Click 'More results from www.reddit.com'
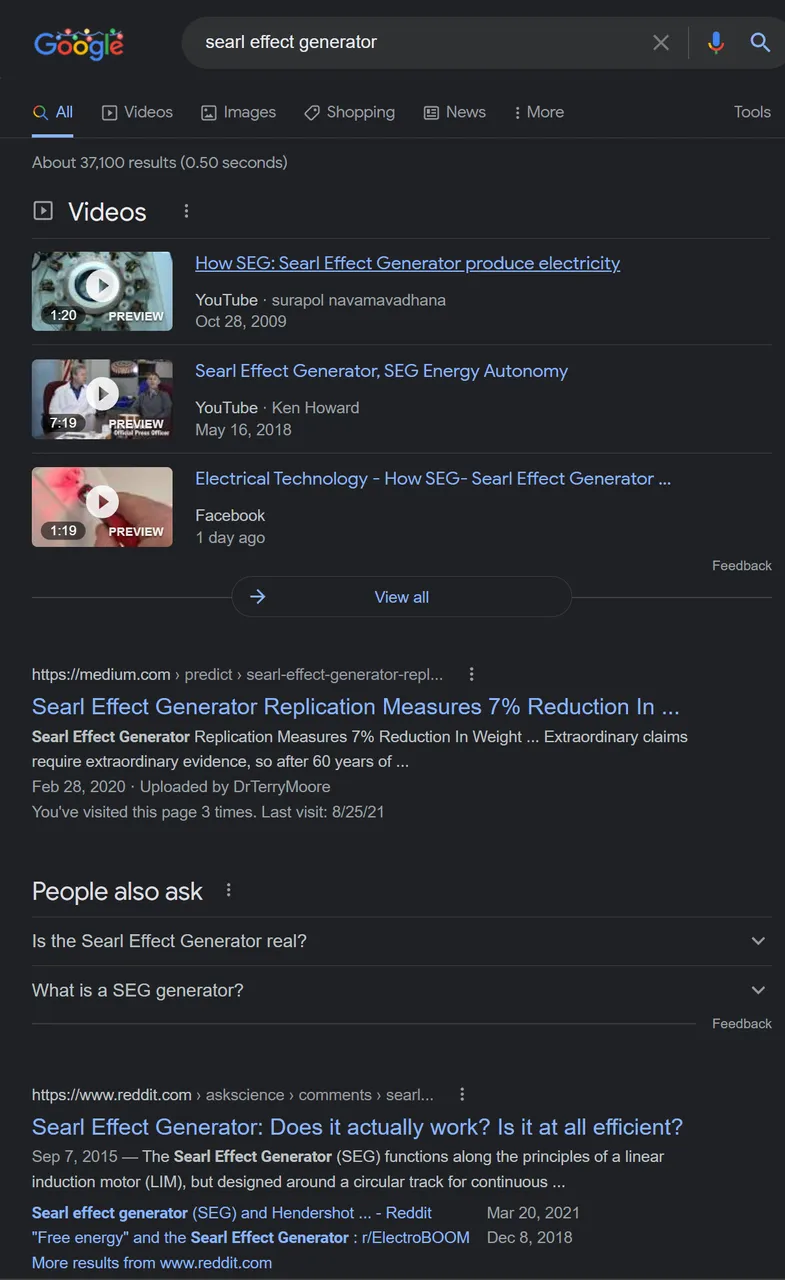Image resolution: width=785 pixels, height=1280 pixels. 152,1263
